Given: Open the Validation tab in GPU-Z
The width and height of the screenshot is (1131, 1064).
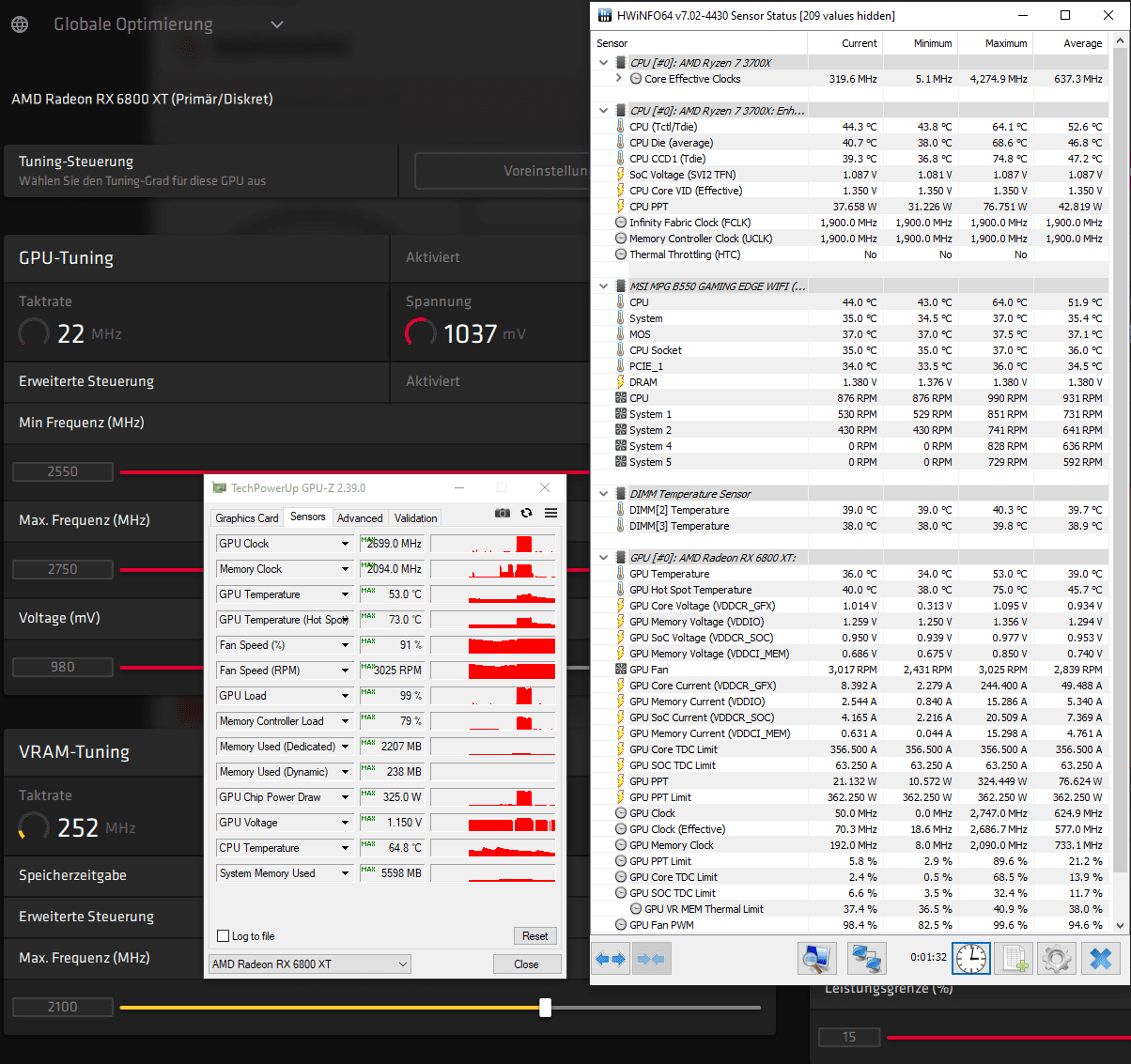Looking at the screenshot, I should coord(415,518).
